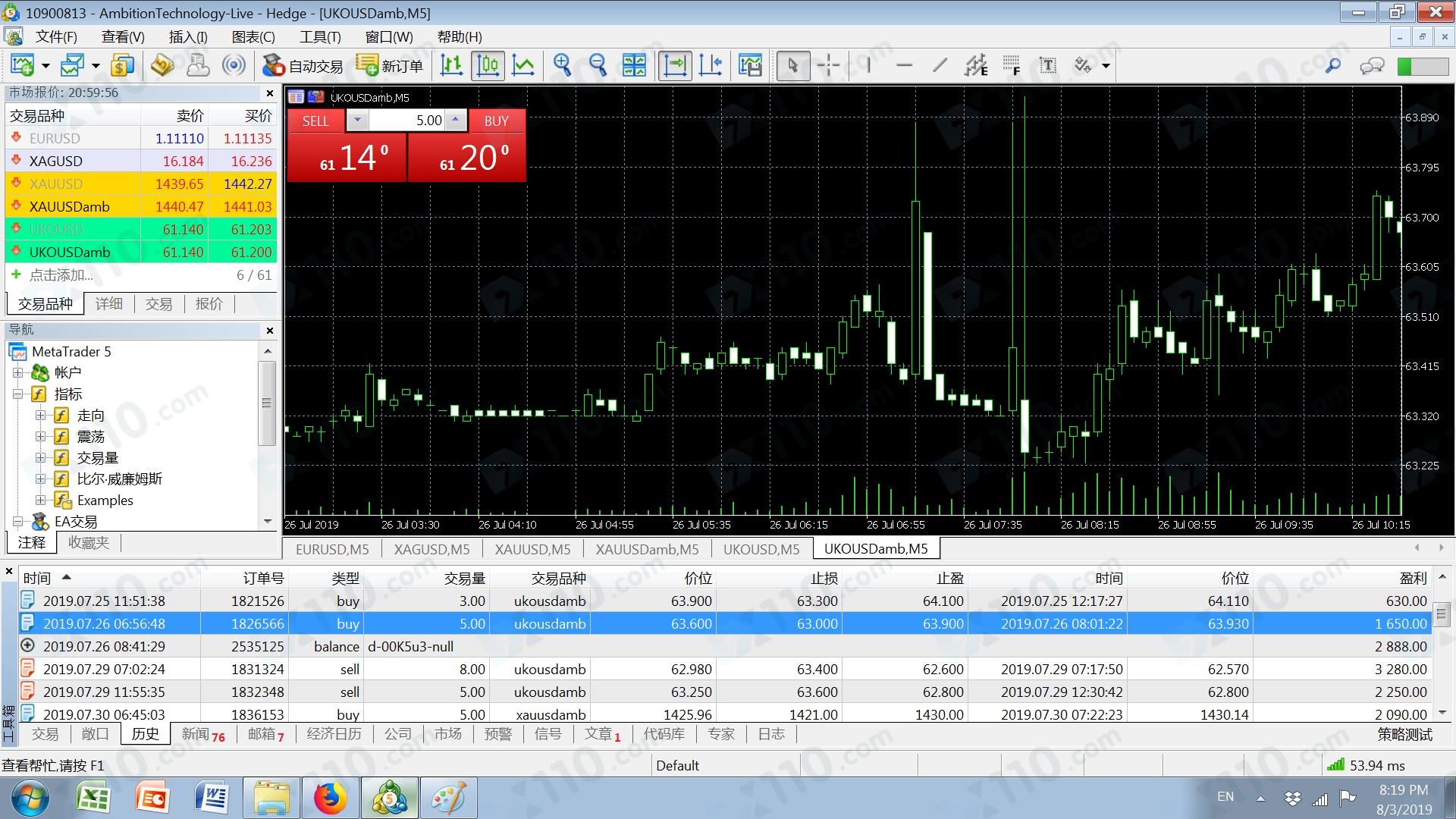Select the text label drawing tool
This screenshot has height=819, width=1456.
(x=1047, y=66)
